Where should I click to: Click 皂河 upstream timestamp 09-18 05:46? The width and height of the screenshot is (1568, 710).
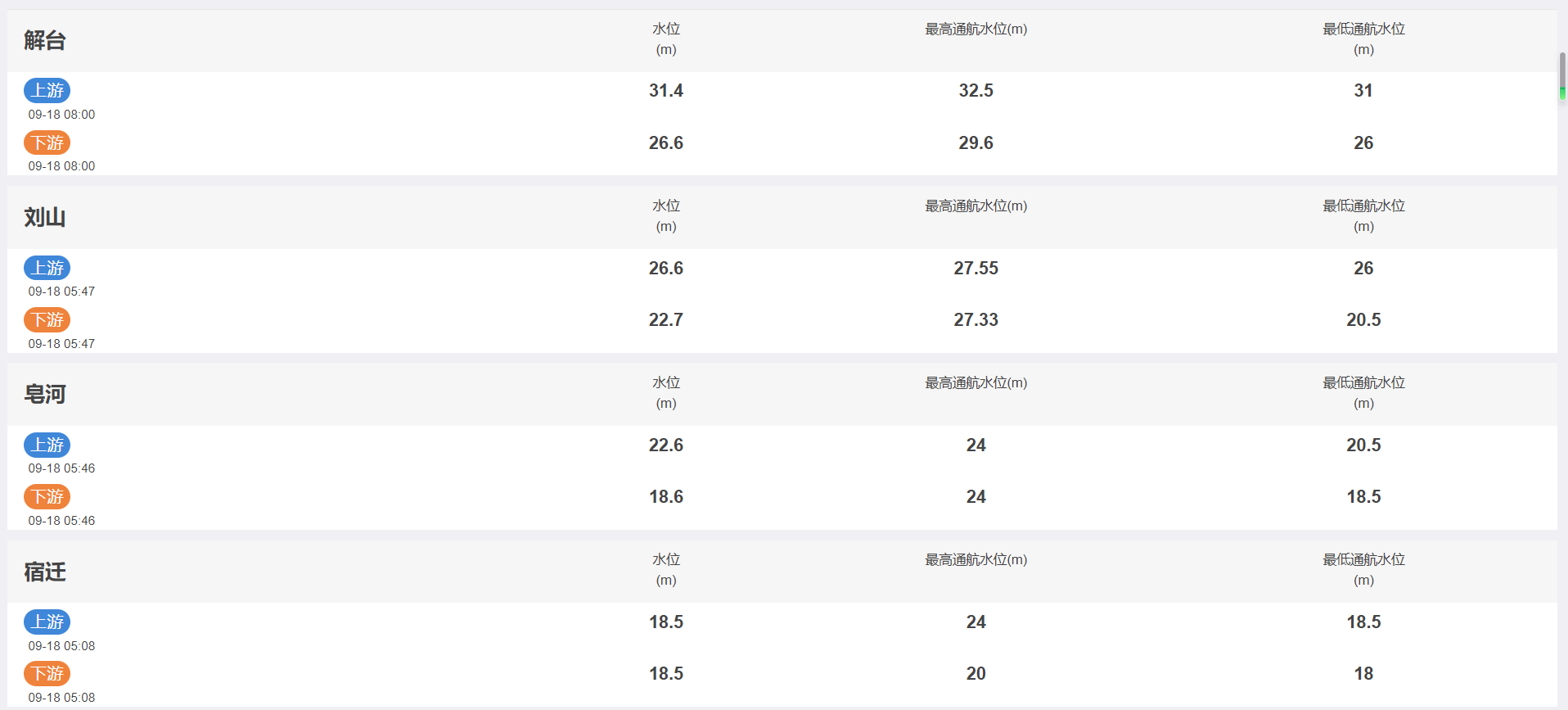tap(61, 468)
